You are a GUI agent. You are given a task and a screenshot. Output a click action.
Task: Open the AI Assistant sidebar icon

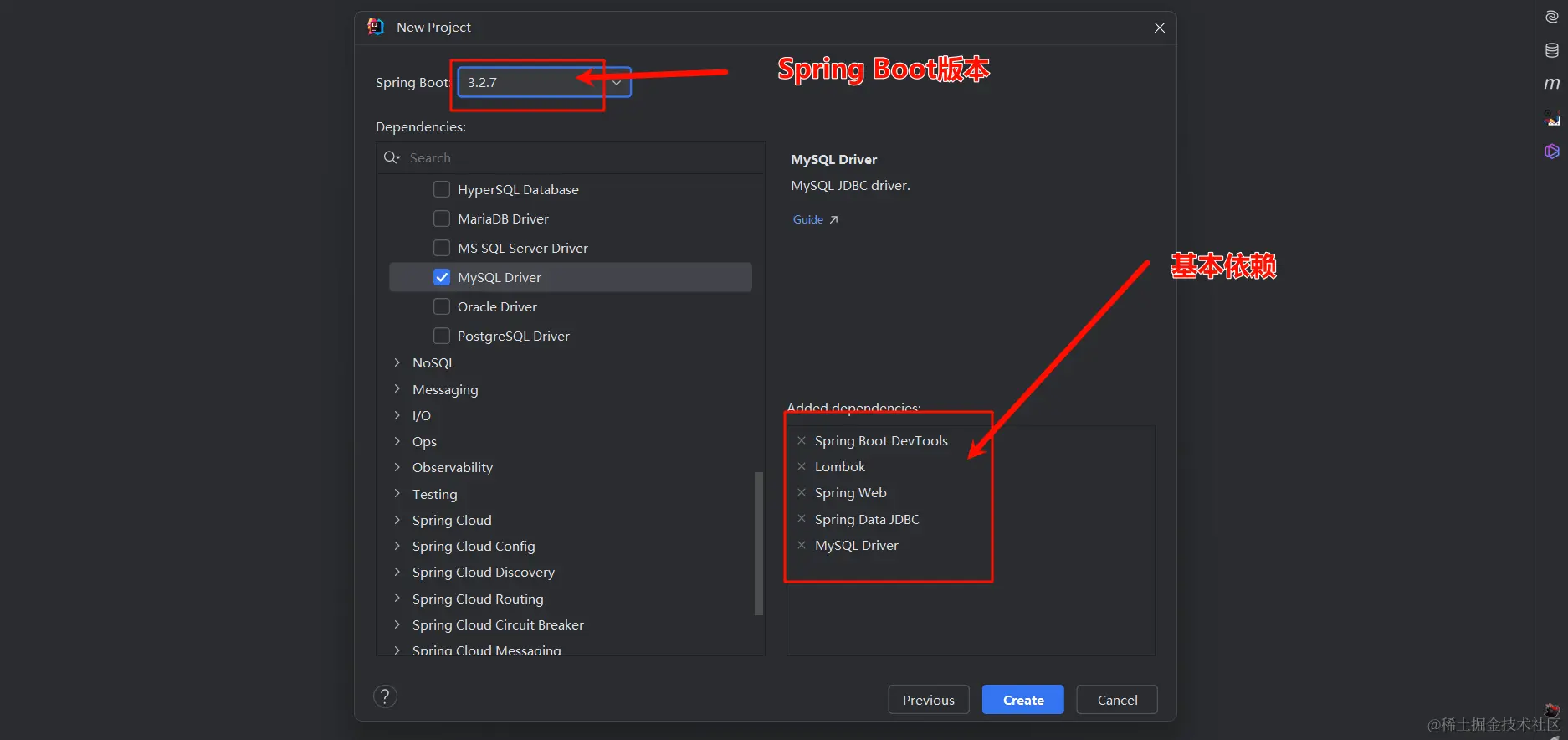point(1551,17)
